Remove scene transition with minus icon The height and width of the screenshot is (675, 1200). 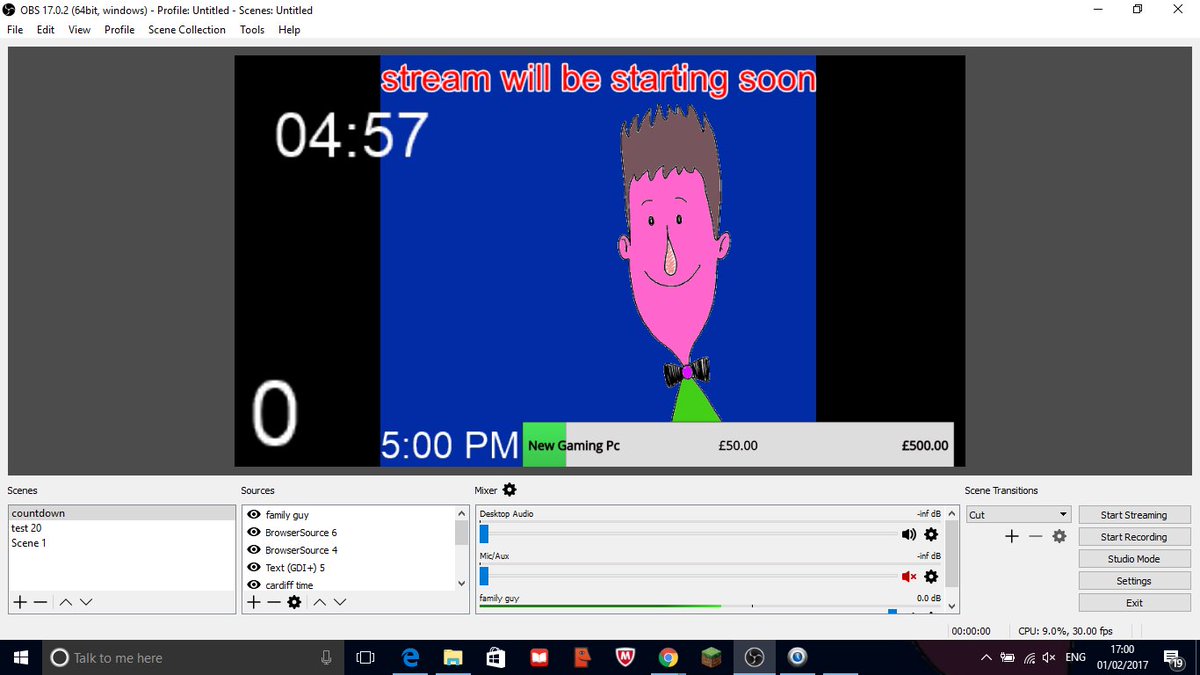(x=1036, y=536)
